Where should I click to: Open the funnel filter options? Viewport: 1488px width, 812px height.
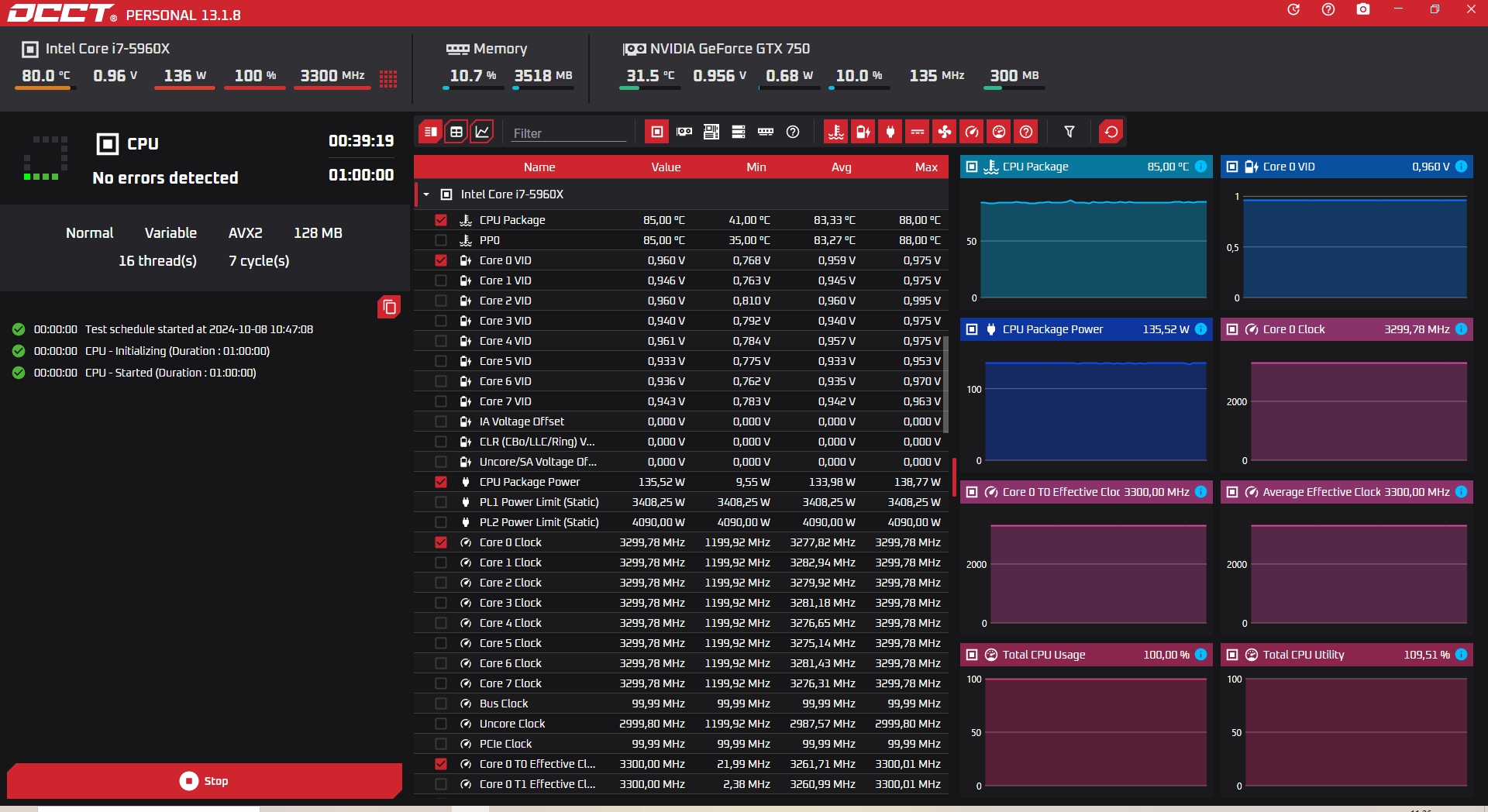pos(1069,132)
